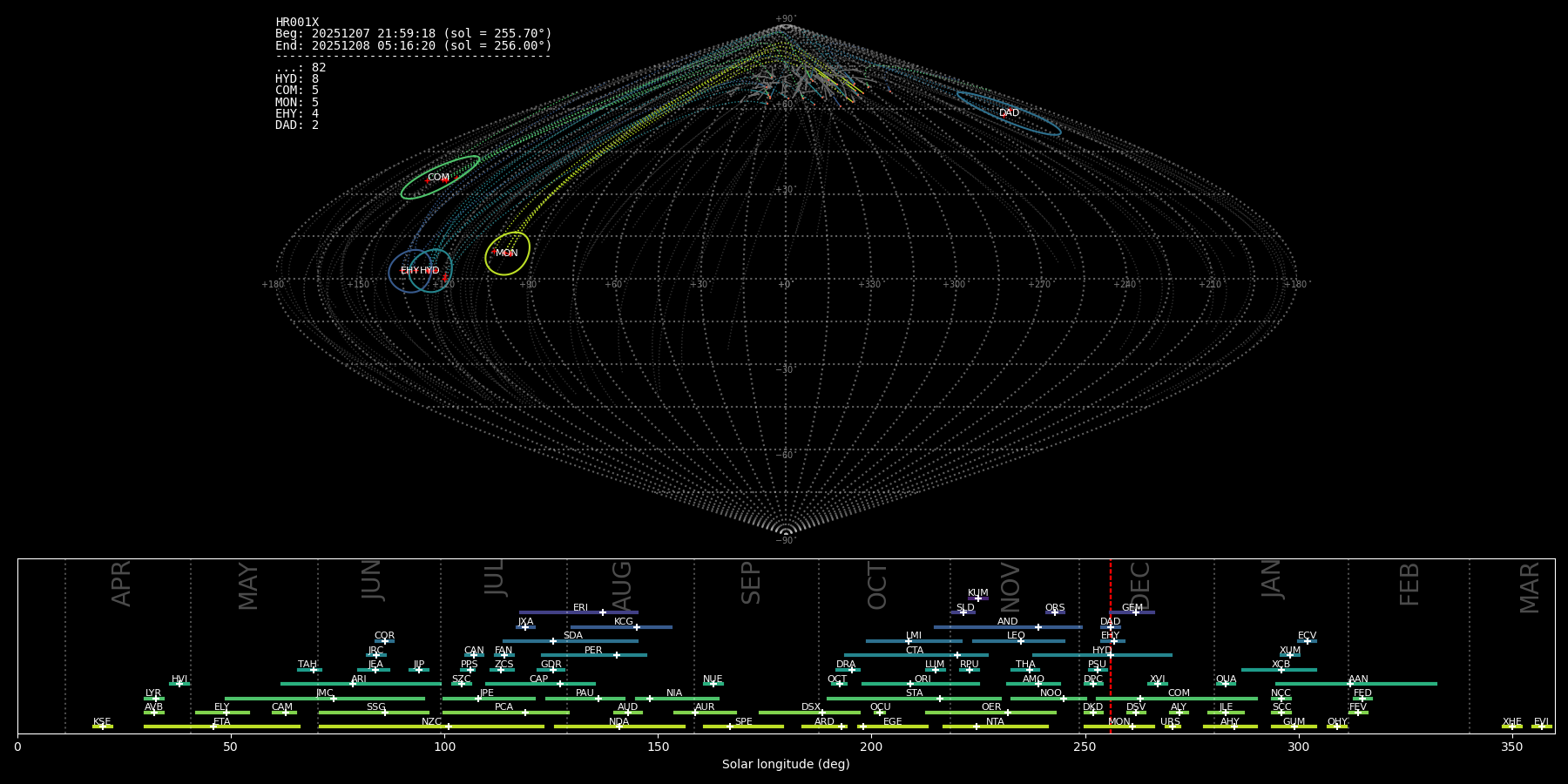This screenshot has height=784, width=1568.
Task: Click the 'Solar longitude (deg)' axis label
Action: pyautogui.click(x=785, y=764)
